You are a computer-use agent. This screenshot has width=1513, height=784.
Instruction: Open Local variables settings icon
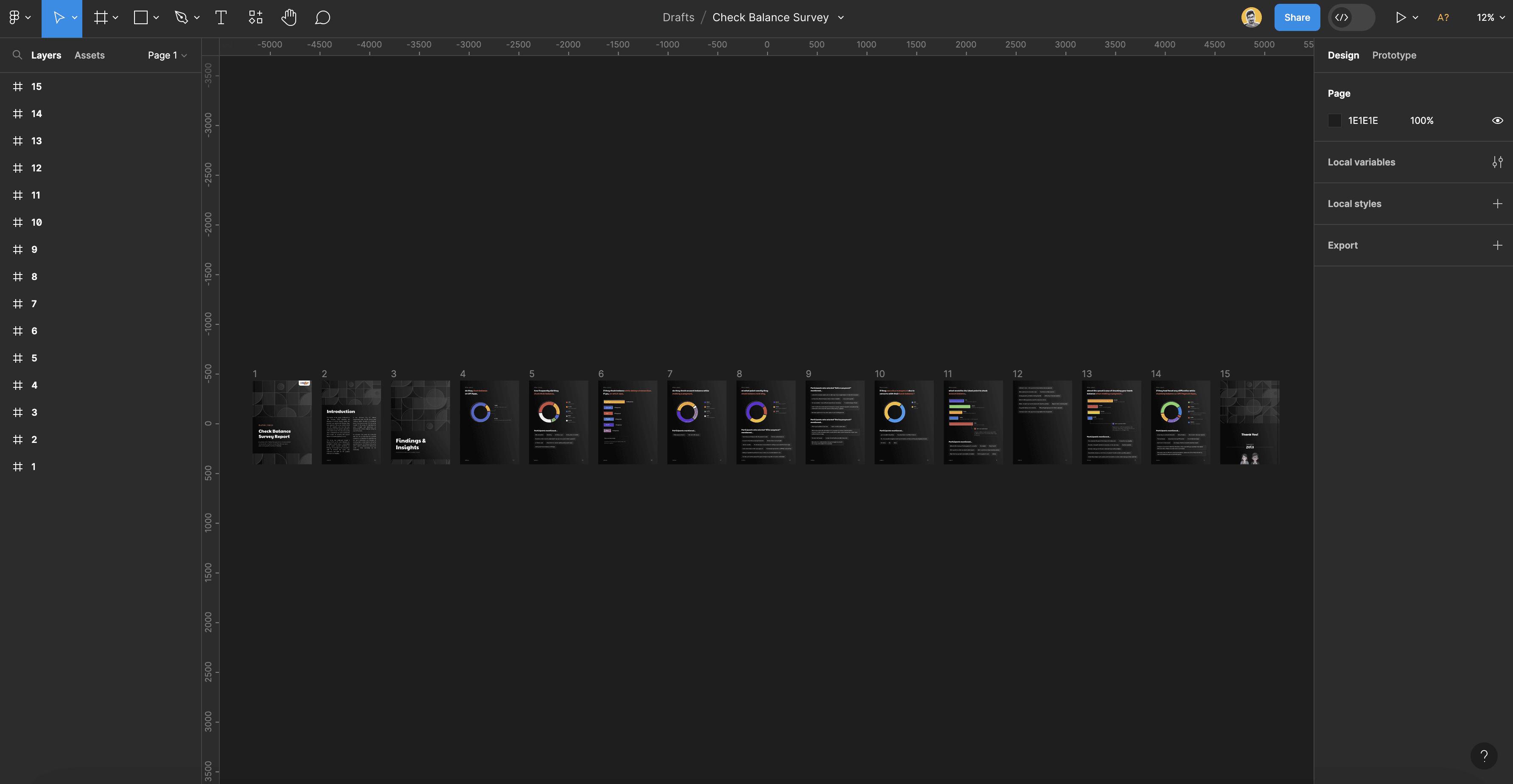click(1497, 162)
